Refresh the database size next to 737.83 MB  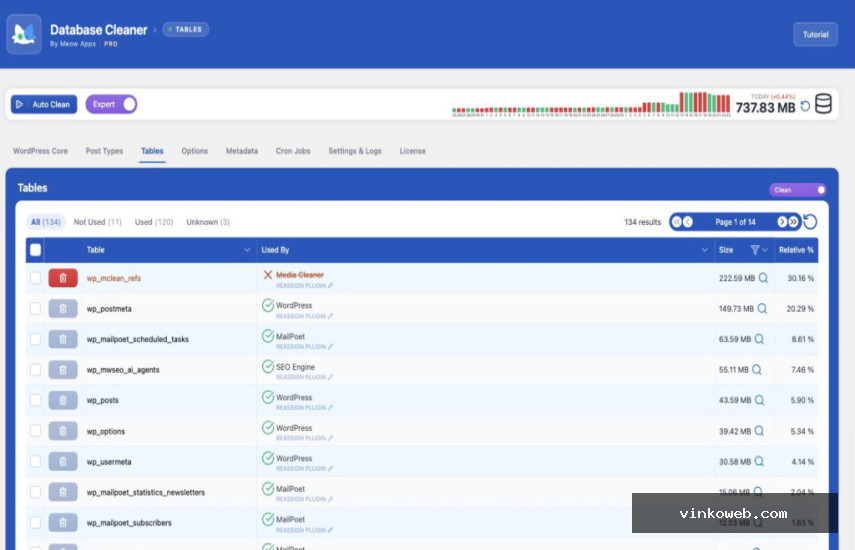805,106
